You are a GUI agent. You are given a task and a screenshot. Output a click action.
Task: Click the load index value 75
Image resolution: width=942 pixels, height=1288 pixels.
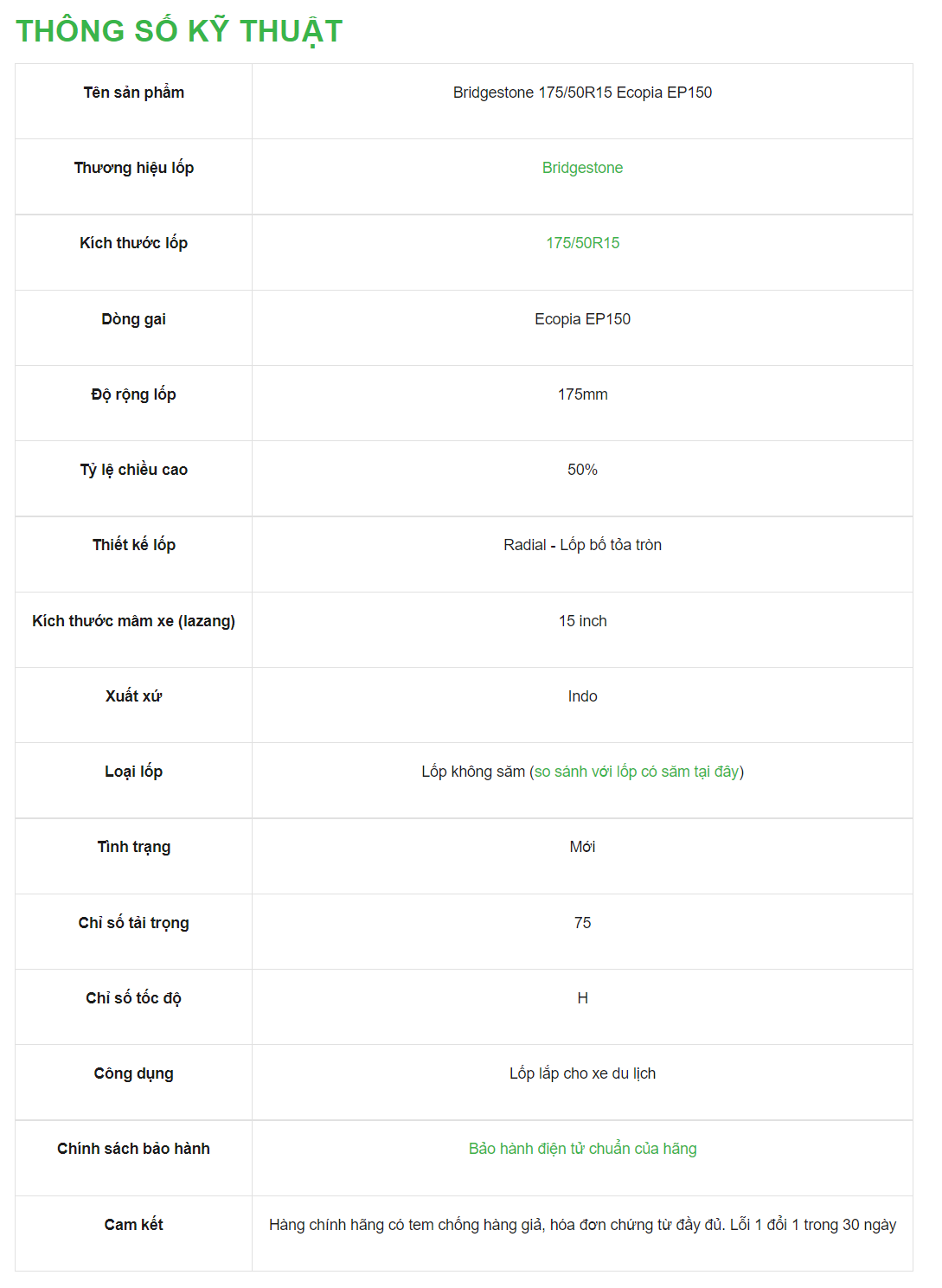click(582, 923)
